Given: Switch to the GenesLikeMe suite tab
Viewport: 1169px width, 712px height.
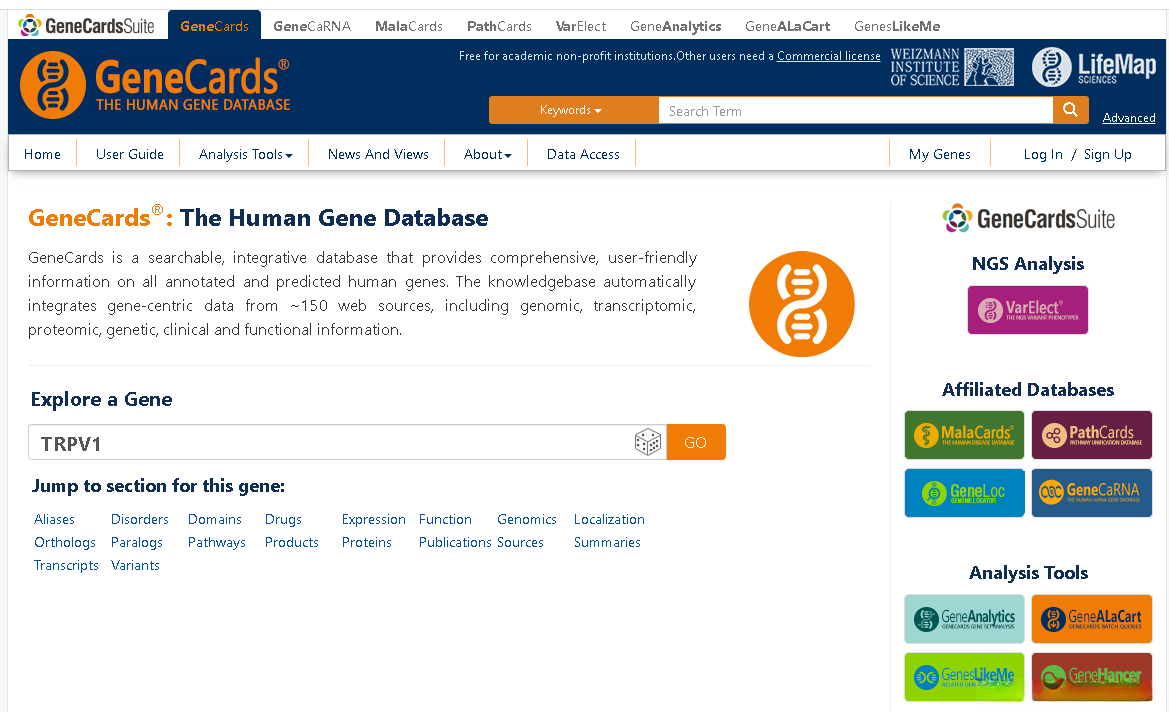Looking at the screenshot, I should 897,26.
